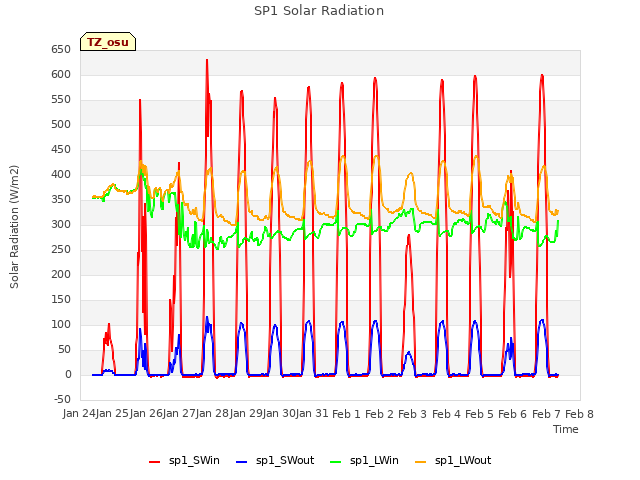Click the blue sp1_SWout legend marker
This screenshot has width=640, height=480.
pos(242,462)
